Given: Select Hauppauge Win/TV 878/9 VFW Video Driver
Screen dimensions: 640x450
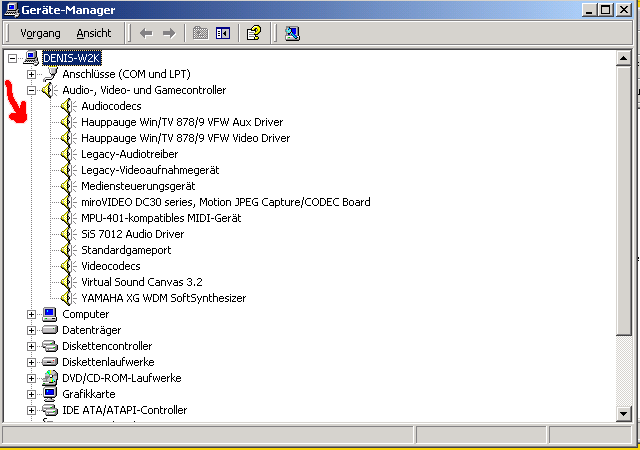Looking at the screenshot, I should (185, 138).
